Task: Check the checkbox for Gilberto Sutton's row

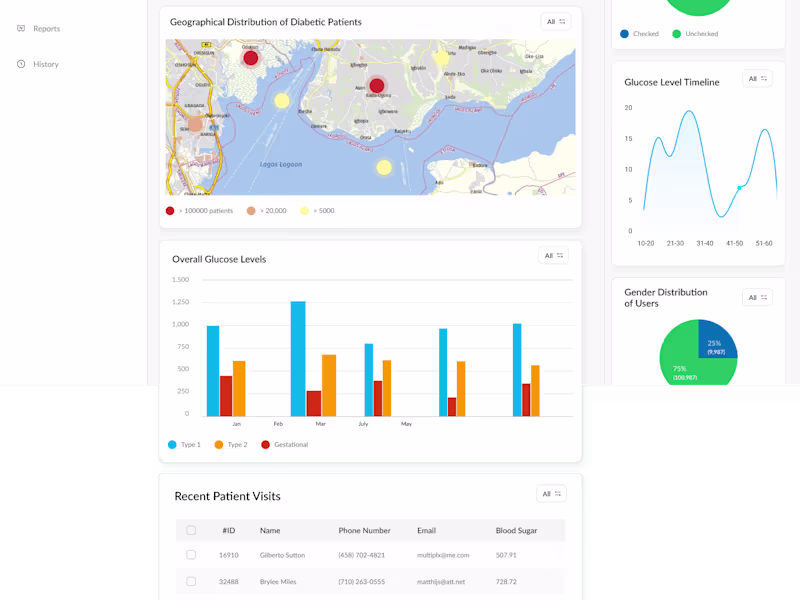Action: (x=191, y=555)
